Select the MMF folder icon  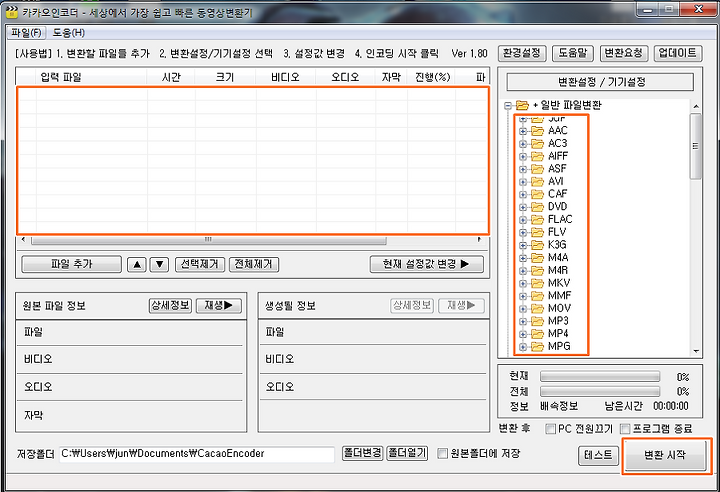tap(537, 296)
